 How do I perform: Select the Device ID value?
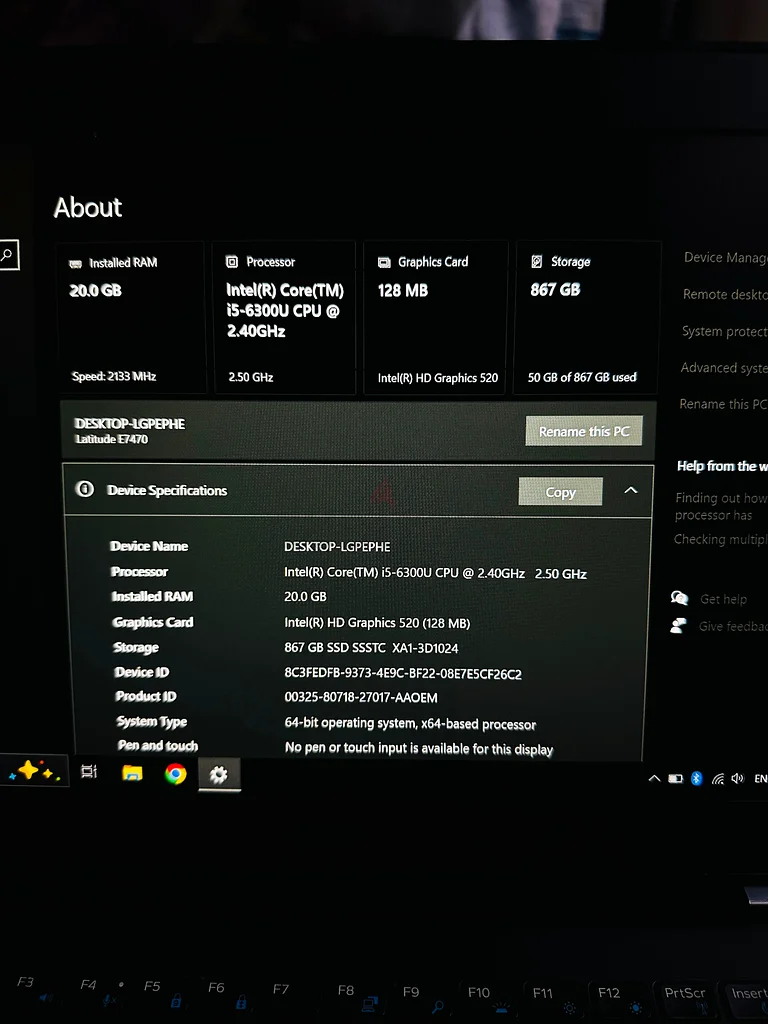pos(403,674)
